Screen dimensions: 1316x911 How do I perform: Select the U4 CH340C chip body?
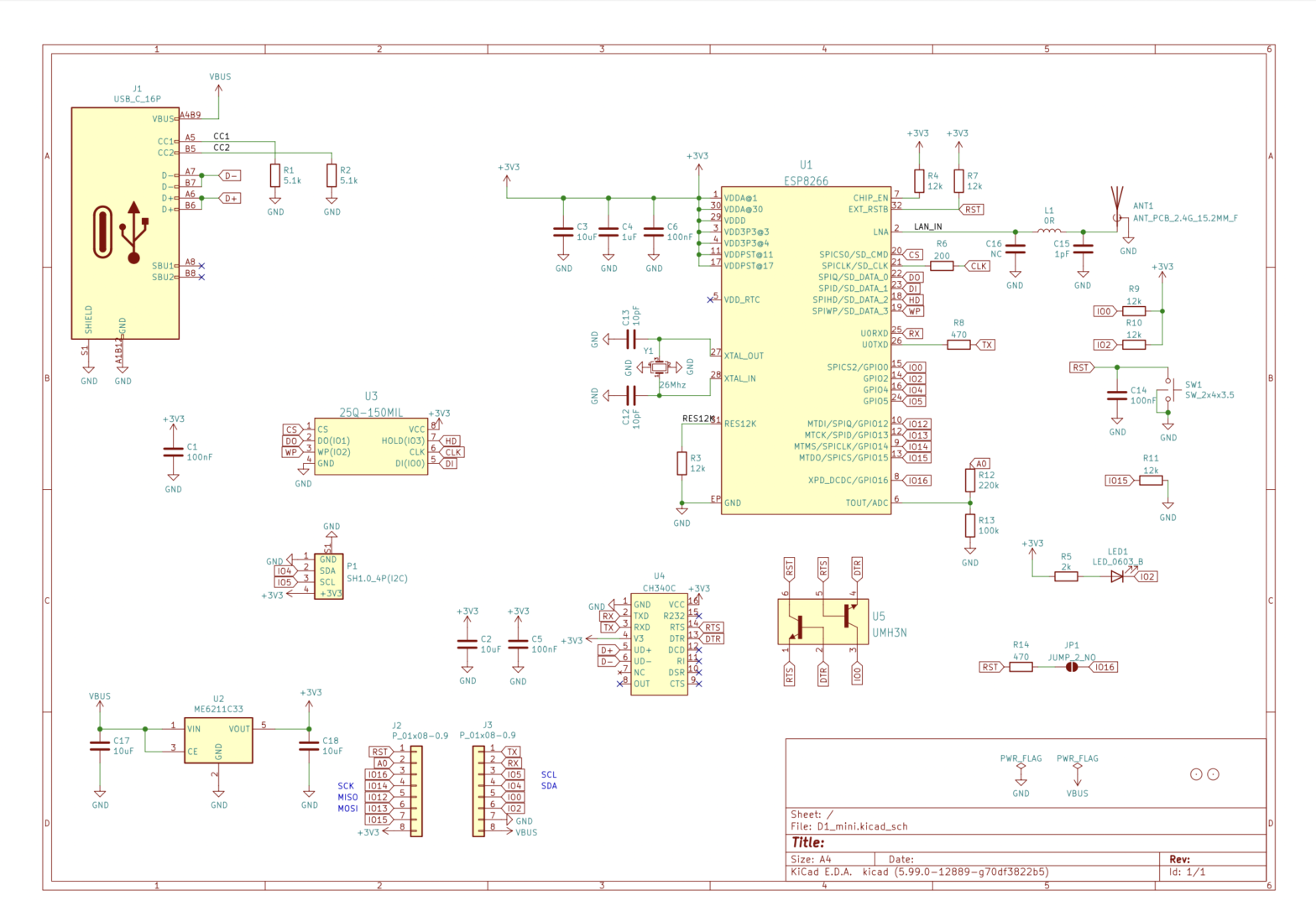659,644
